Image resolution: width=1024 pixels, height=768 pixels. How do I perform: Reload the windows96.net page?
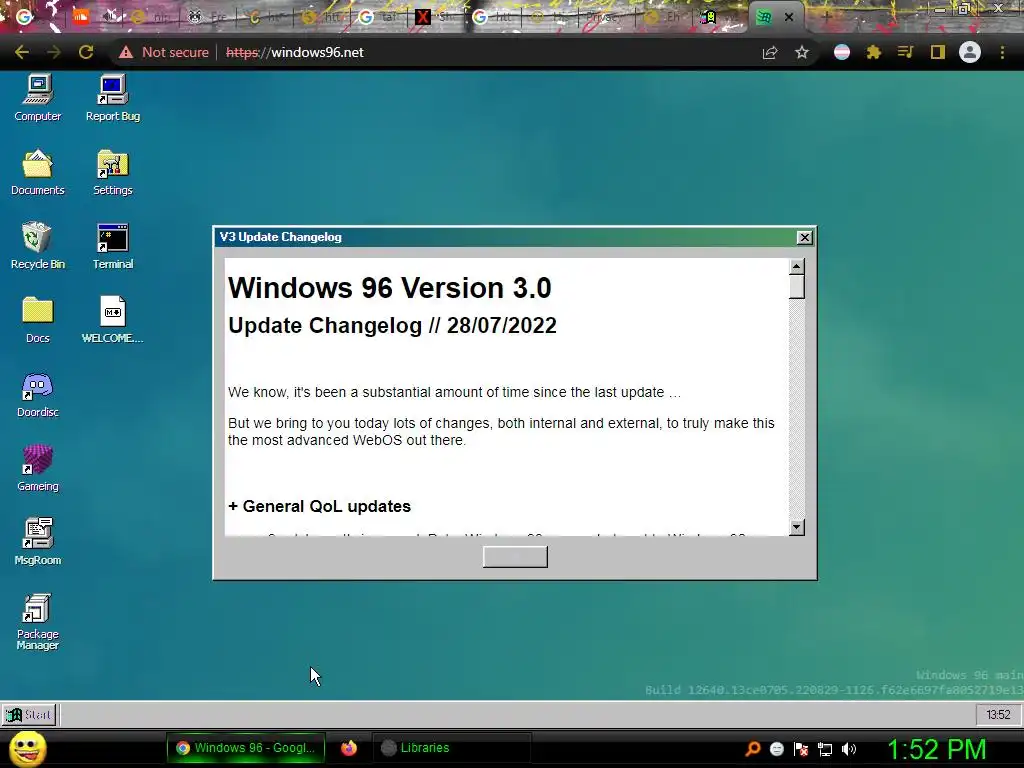86,52
